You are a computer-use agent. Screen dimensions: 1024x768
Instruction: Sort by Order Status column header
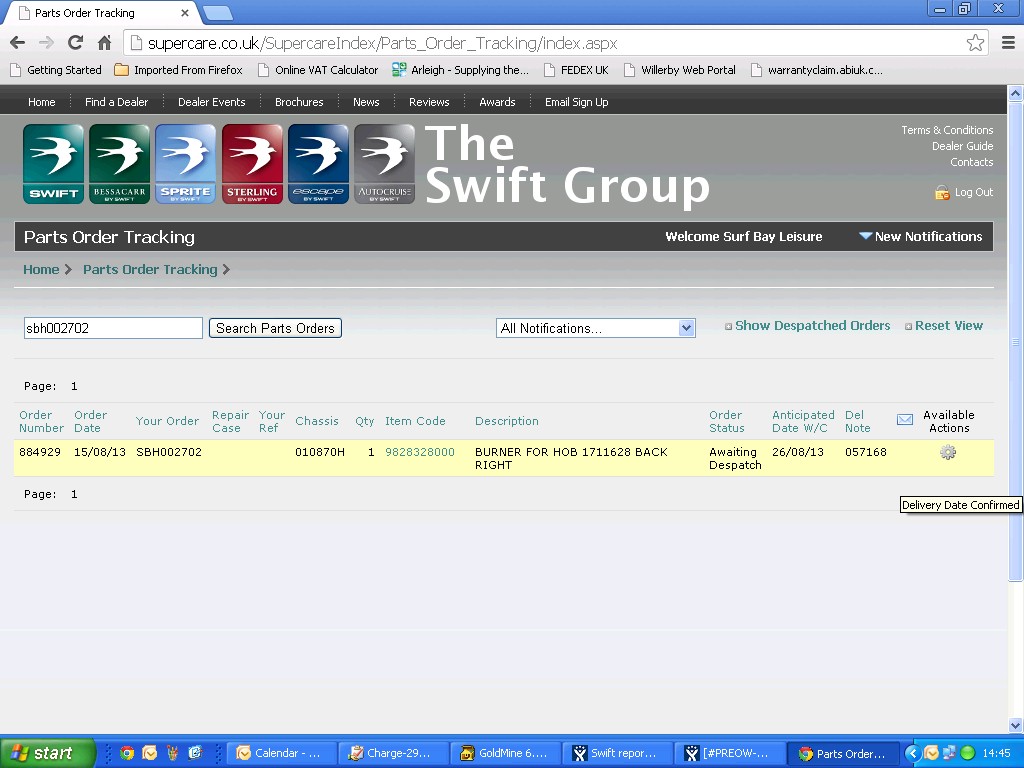click(726, 421)
